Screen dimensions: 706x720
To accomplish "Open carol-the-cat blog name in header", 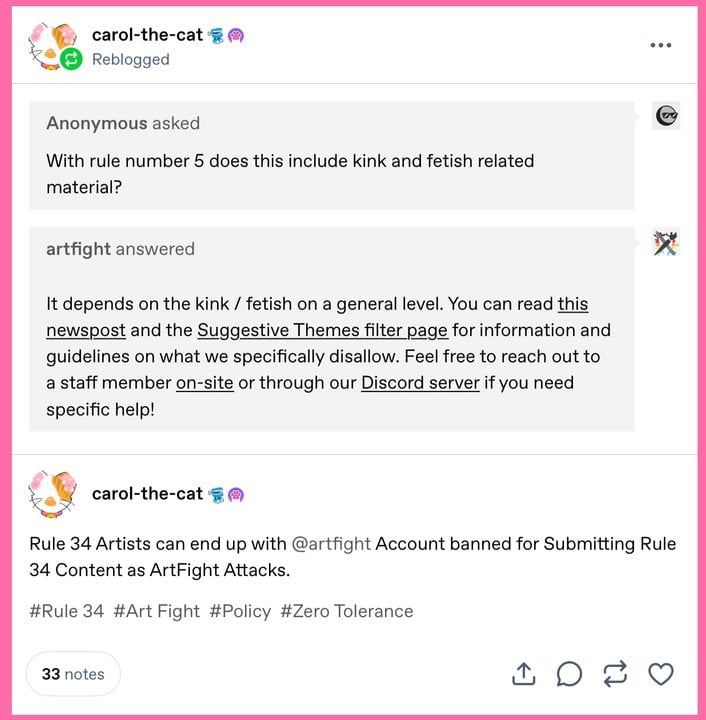I will (x=148, y=35).
